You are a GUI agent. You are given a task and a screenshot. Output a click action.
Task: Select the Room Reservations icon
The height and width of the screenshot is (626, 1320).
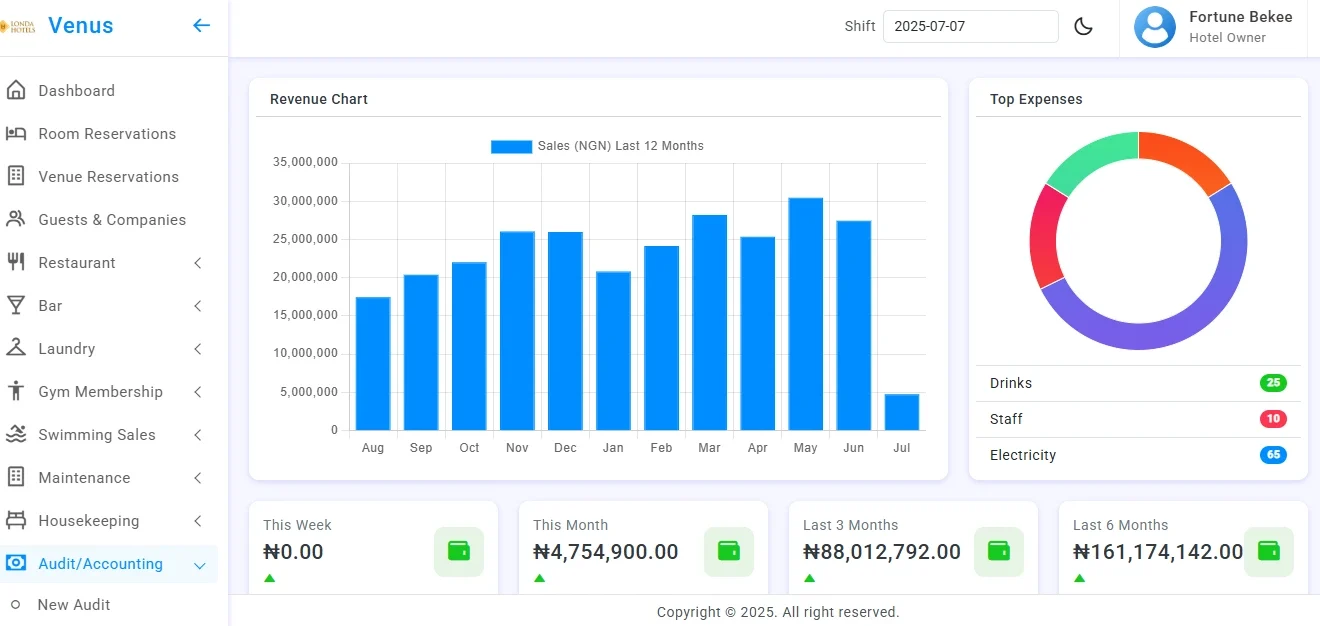coord(18,133)
